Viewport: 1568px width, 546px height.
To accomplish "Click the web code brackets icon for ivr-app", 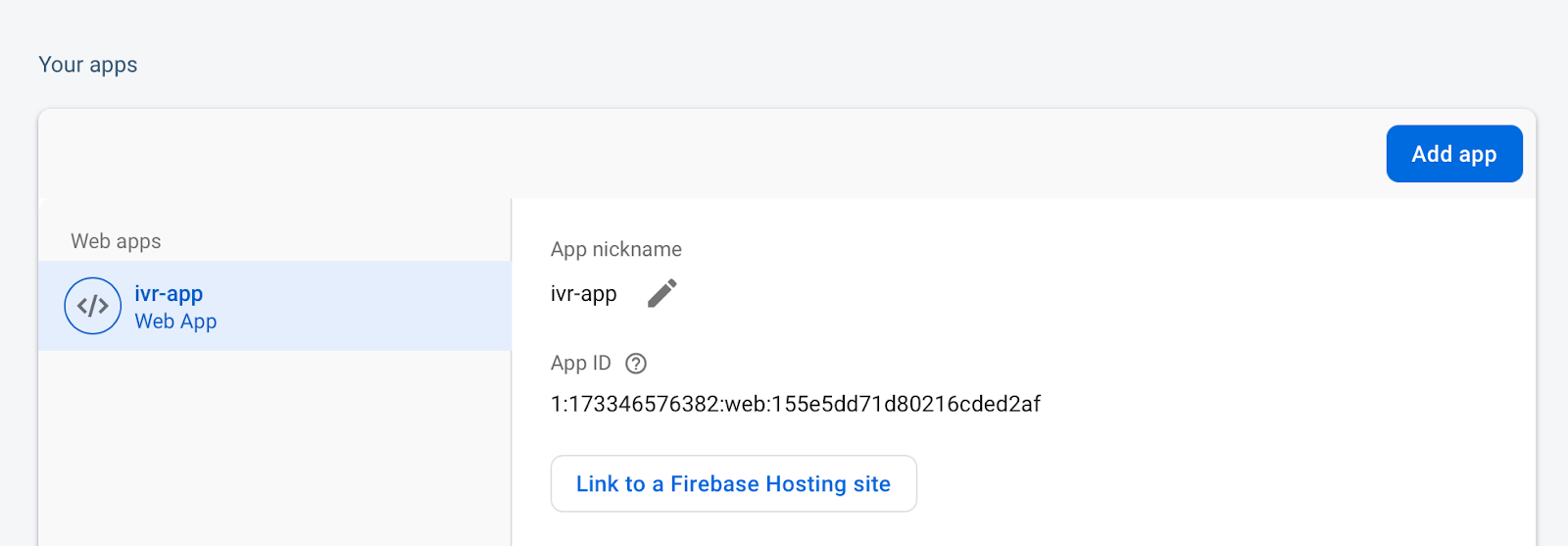I will (x=93, y=306).
